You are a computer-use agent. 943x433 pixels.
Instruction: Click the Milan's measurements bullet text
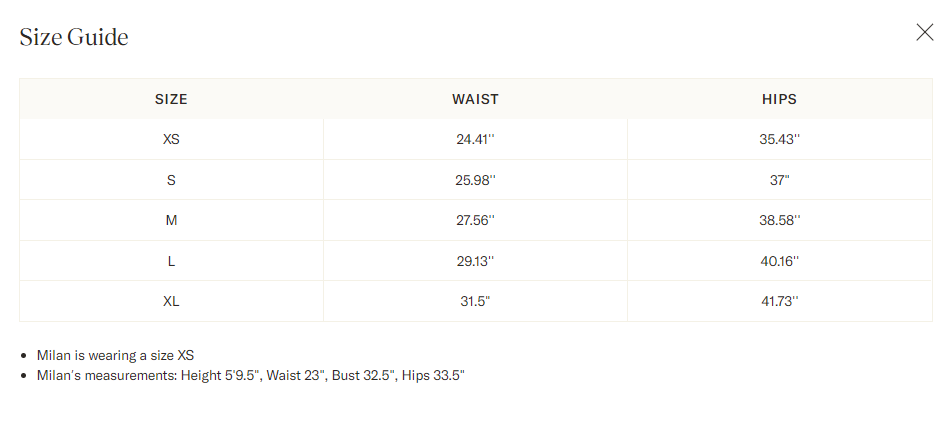point(251,376)
